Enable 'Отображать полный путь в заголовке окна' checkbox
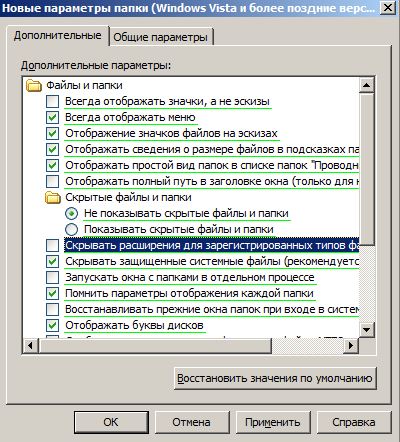Viewport: 400px width, 442px height. (x=52, y=181)
